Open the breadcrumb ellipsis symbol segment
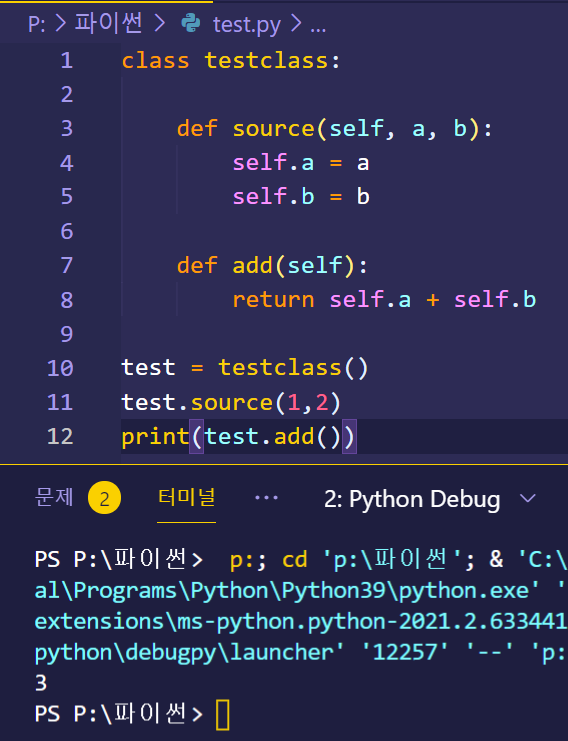 pyautogui.click(x=318, y=28)
